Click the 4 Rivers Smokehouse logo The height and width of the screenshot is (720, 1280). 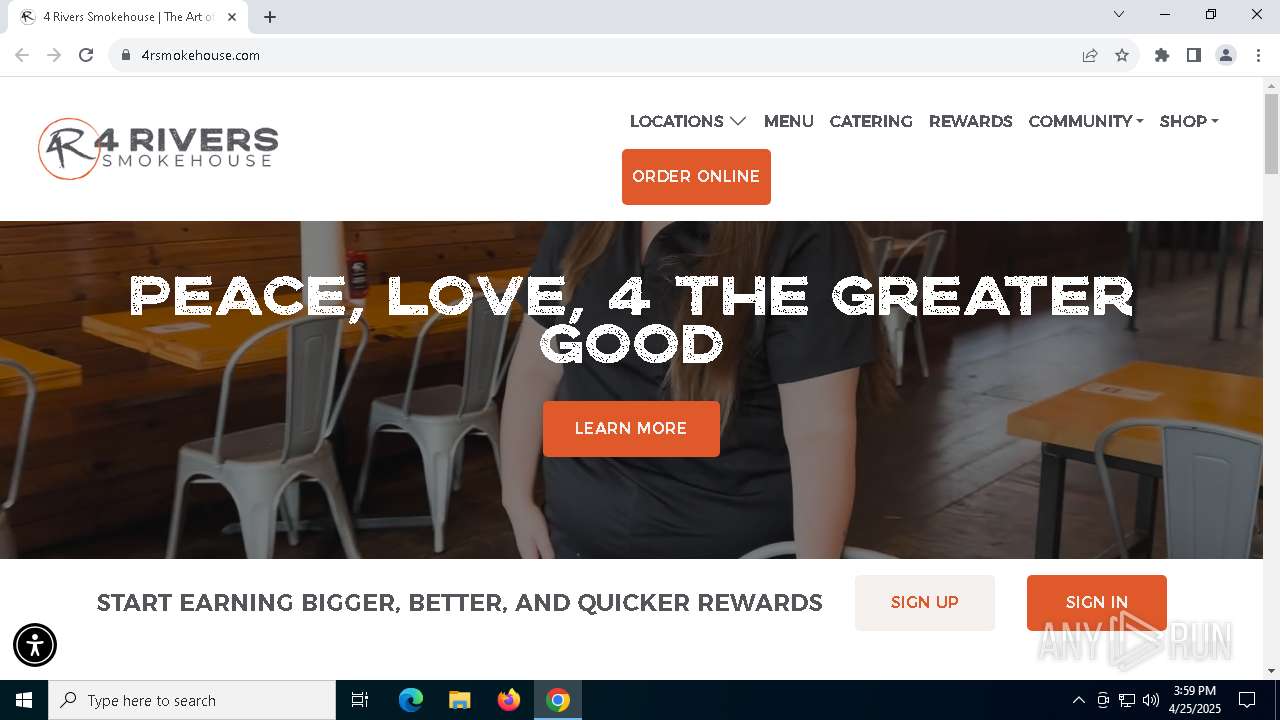tap(158, 149)
